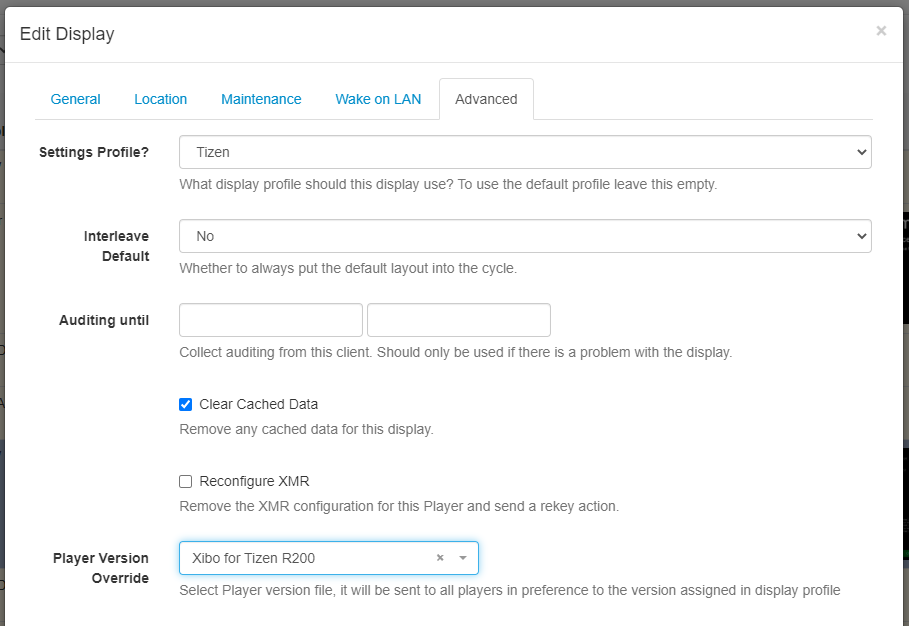
Task: Open the Settings Profile dropdown
Action: [525, 152]
